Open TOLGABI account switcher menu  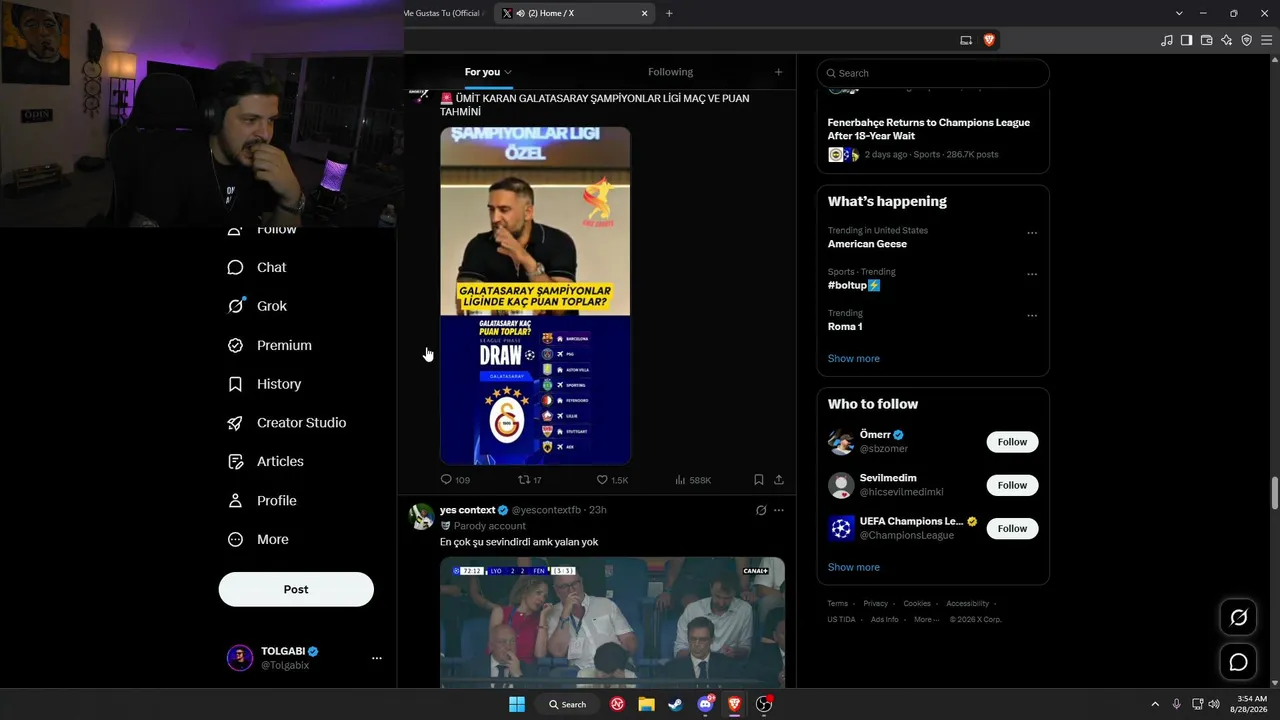(377, 658)
